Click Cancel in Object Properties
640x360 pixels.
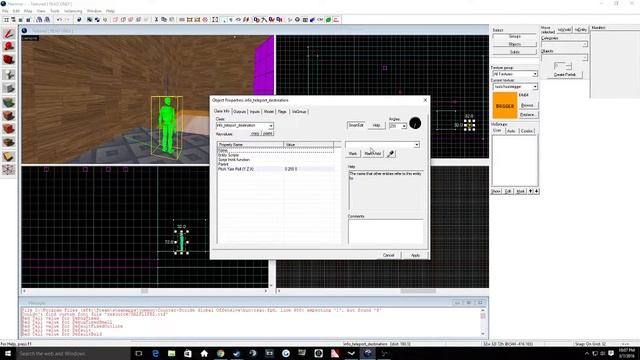tap(389, 255)
